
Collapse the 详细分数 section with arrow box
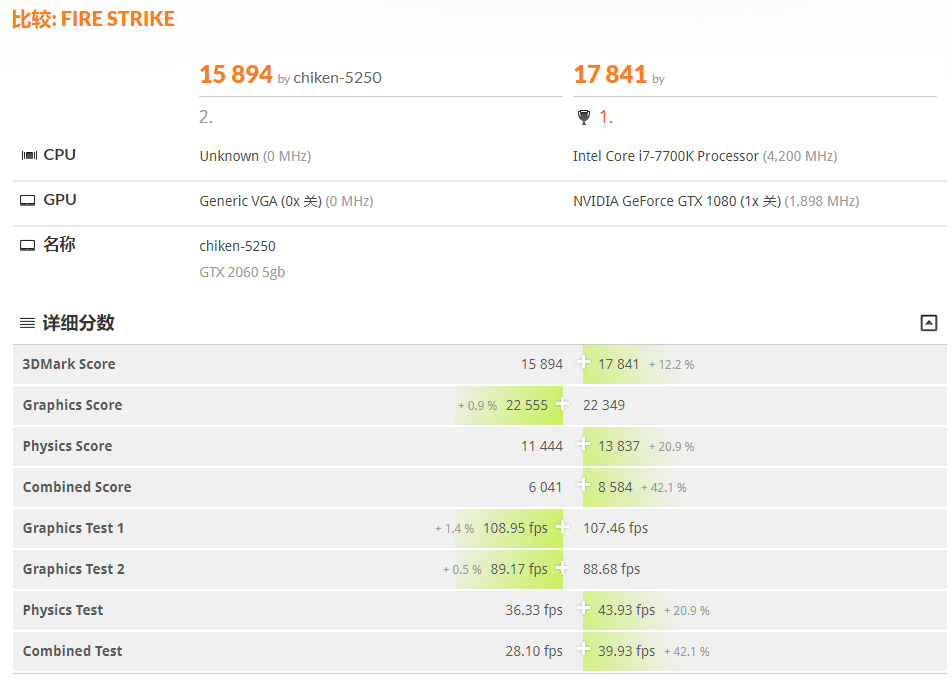[x=928, y=323]
